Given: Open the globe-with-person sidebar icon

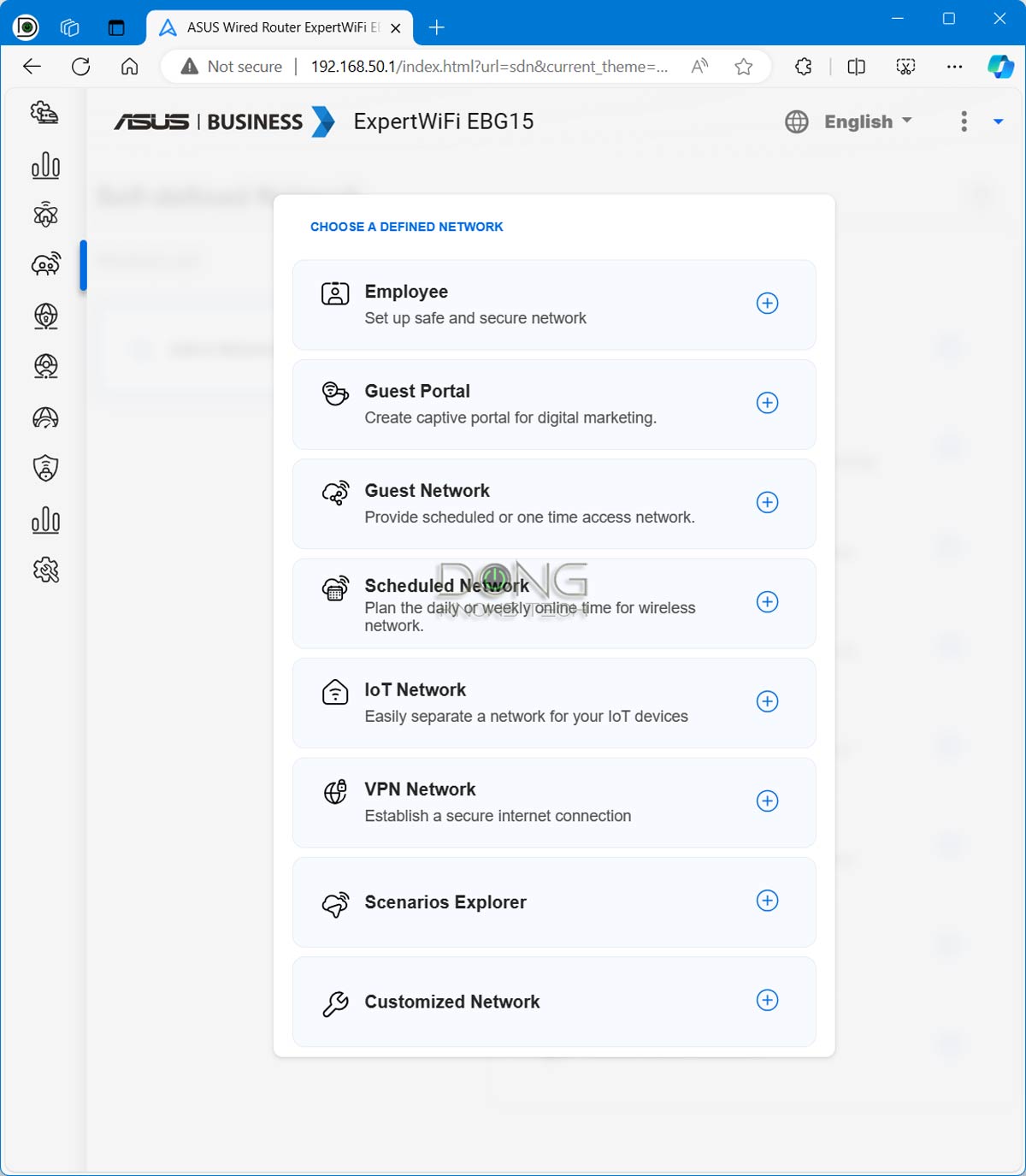Looking at the screenshot, I should [x=45, y=367].
